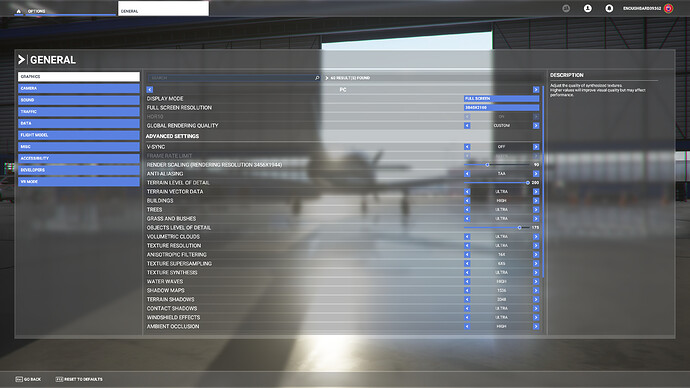
Task: Open the Full Screen Resolution dropdown
Action: 501,107
